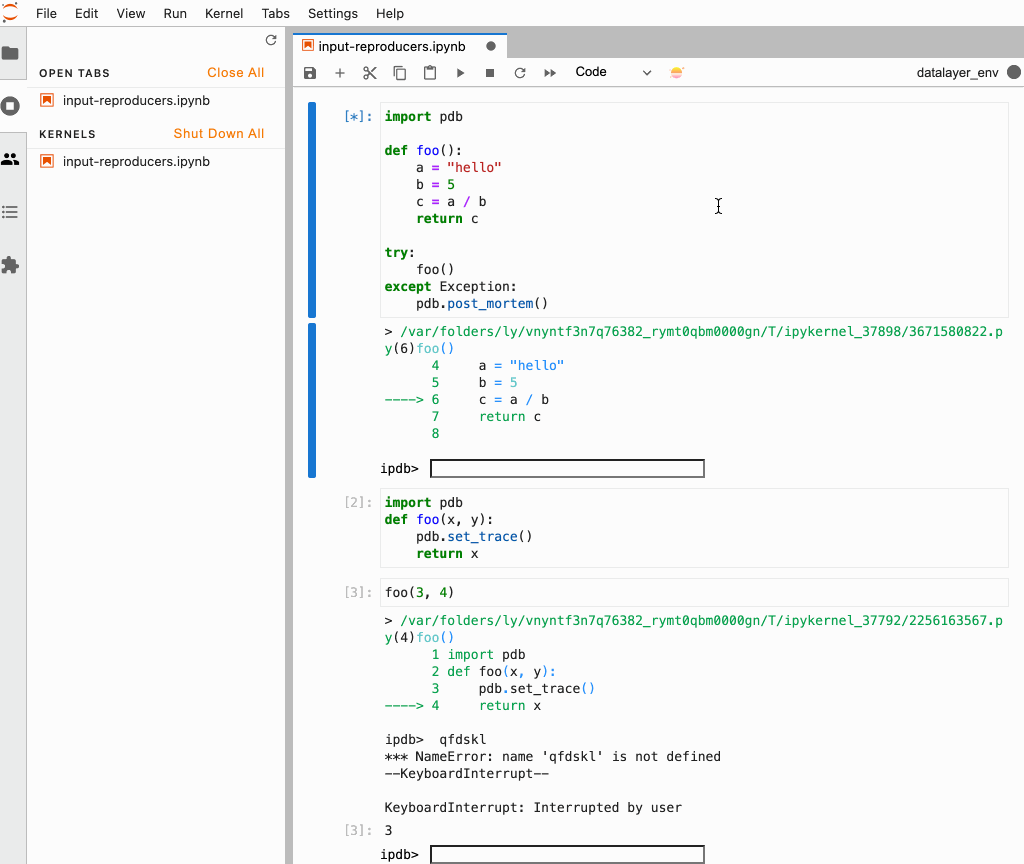The height and width of the screenshot is (864, 1024).
Task: Click inside the ipdb prompt input box
Action: pyautogui.click(x=567, y=468)
